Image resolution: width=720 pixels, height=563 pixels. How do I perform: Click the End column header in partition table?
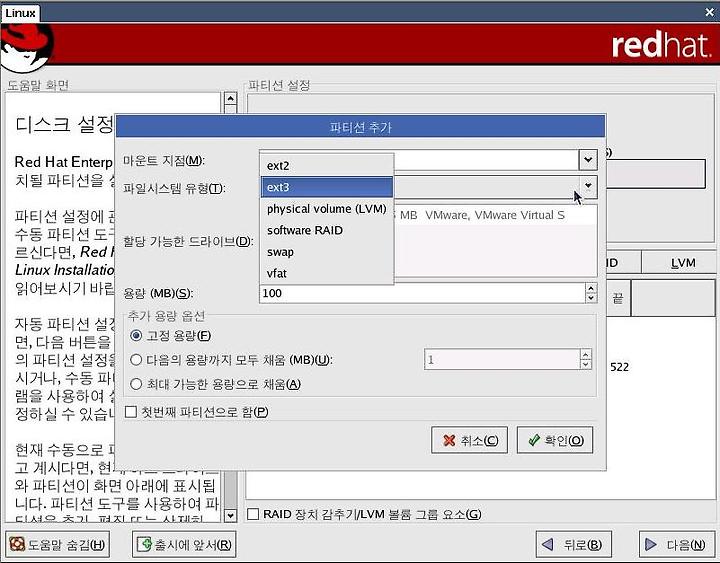618,299
